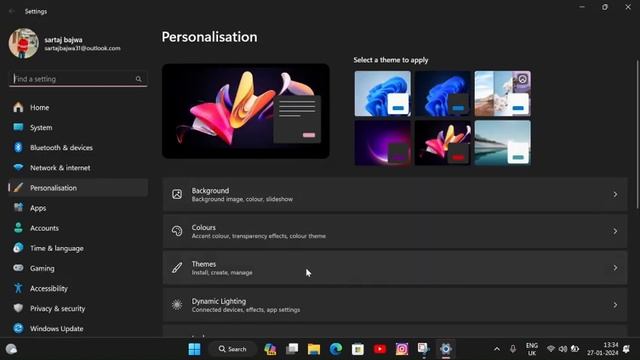Click the Personalisation paintbrush icon in sidebar
Viewport: 640px width, 360px height.
18,188
